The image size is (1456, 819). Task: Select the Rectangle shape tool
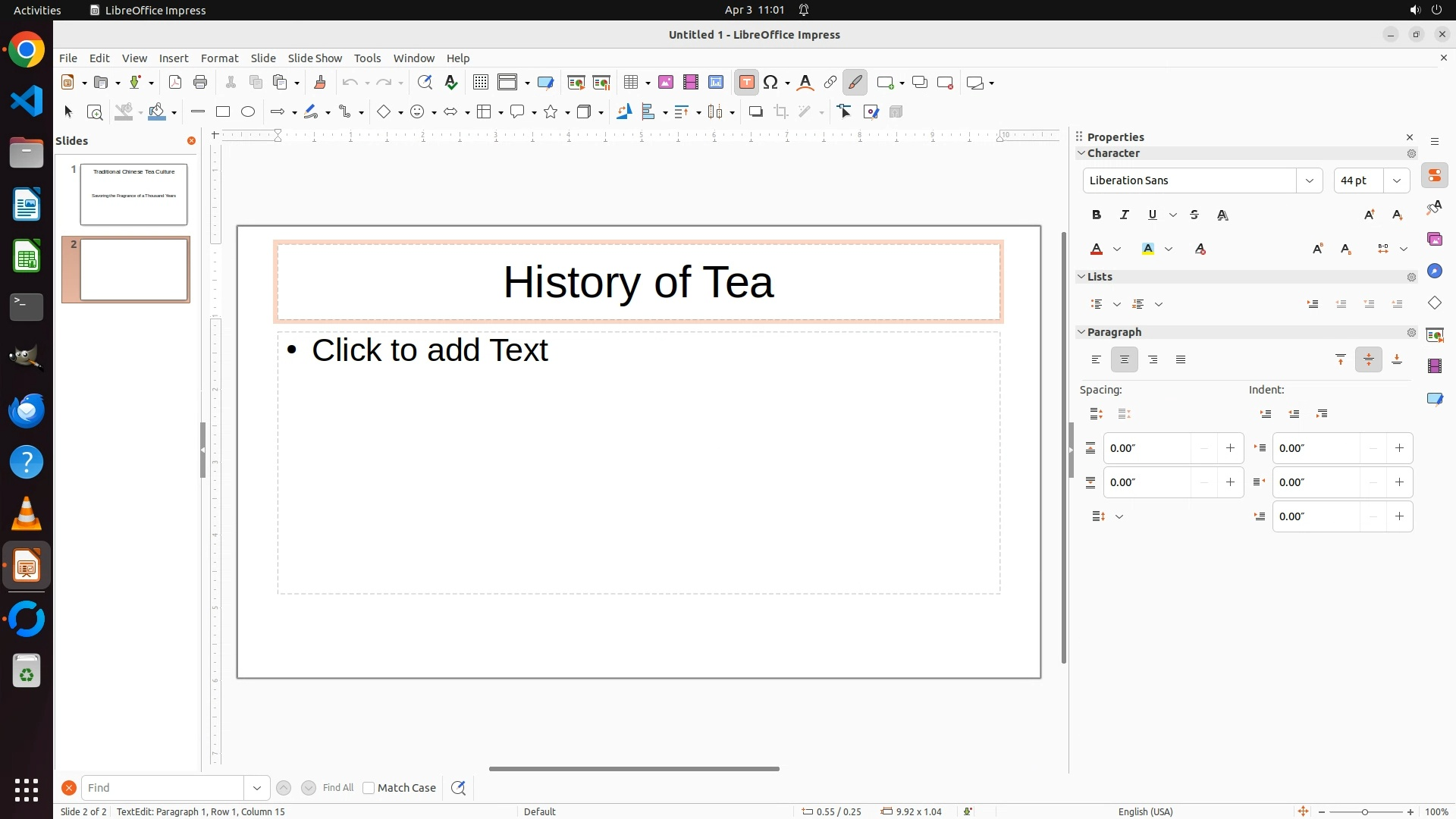pyautogui.click(x=223, y=112)
